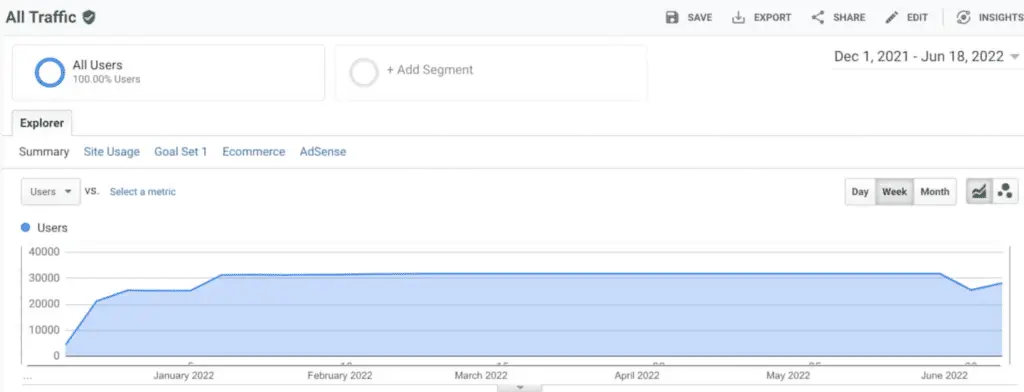Click the All Users segment circle
Screen dimensions: 1024x392
click(x=50, y=73)
